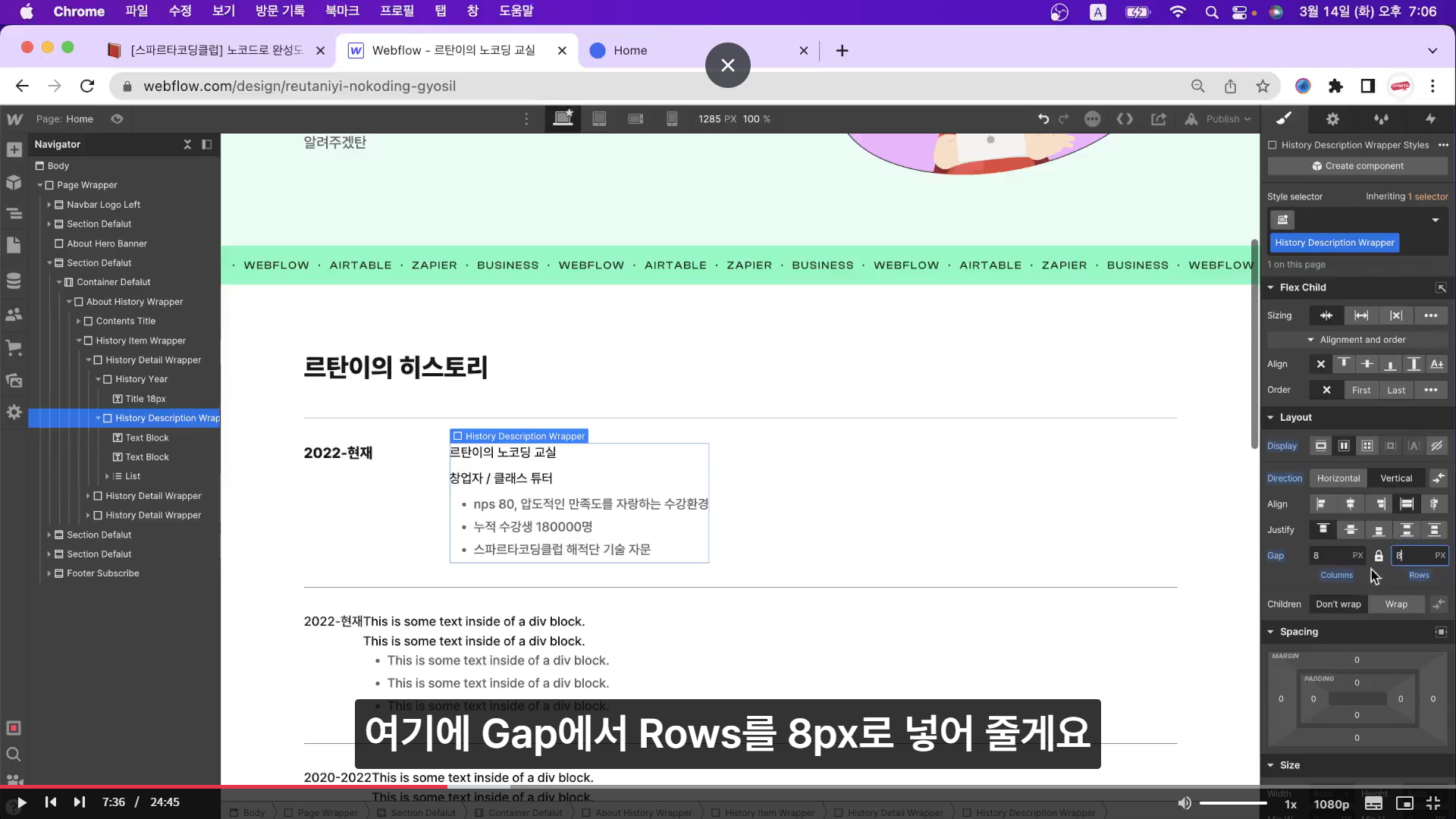Open site Settings gear in left sidebar
The height and width of the screenshot is (819, 1456).
pos(14,412)
